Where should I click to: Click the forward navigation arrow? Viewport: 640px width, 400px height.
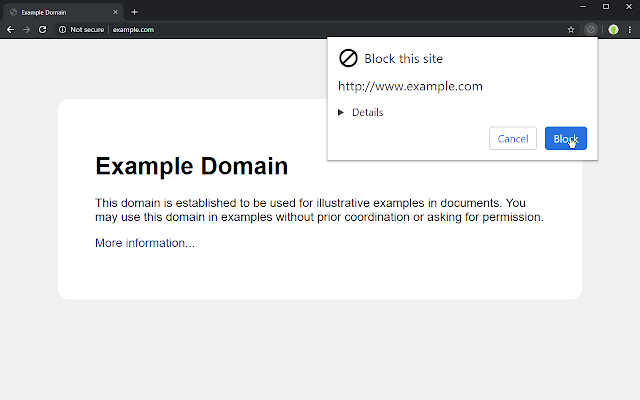pyautogui.click(x=26, y=29)
